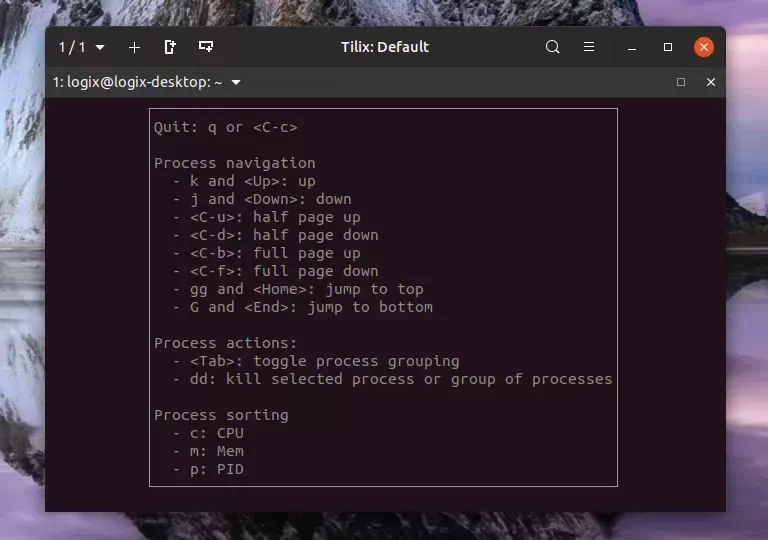Add a terminal below icon
This screenshot has width=768, height=540.
(x=206, y=47)
